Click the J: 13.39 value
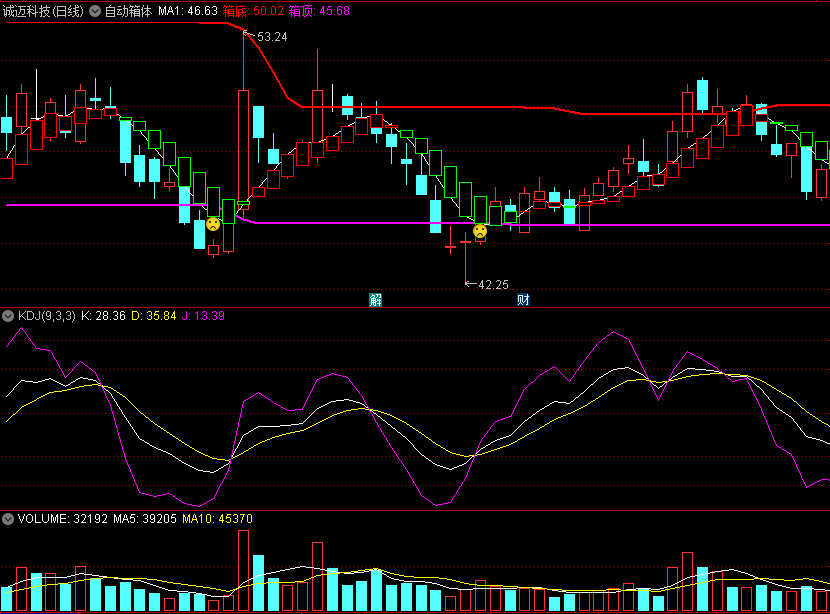830x614 pixels. (203, 316)
